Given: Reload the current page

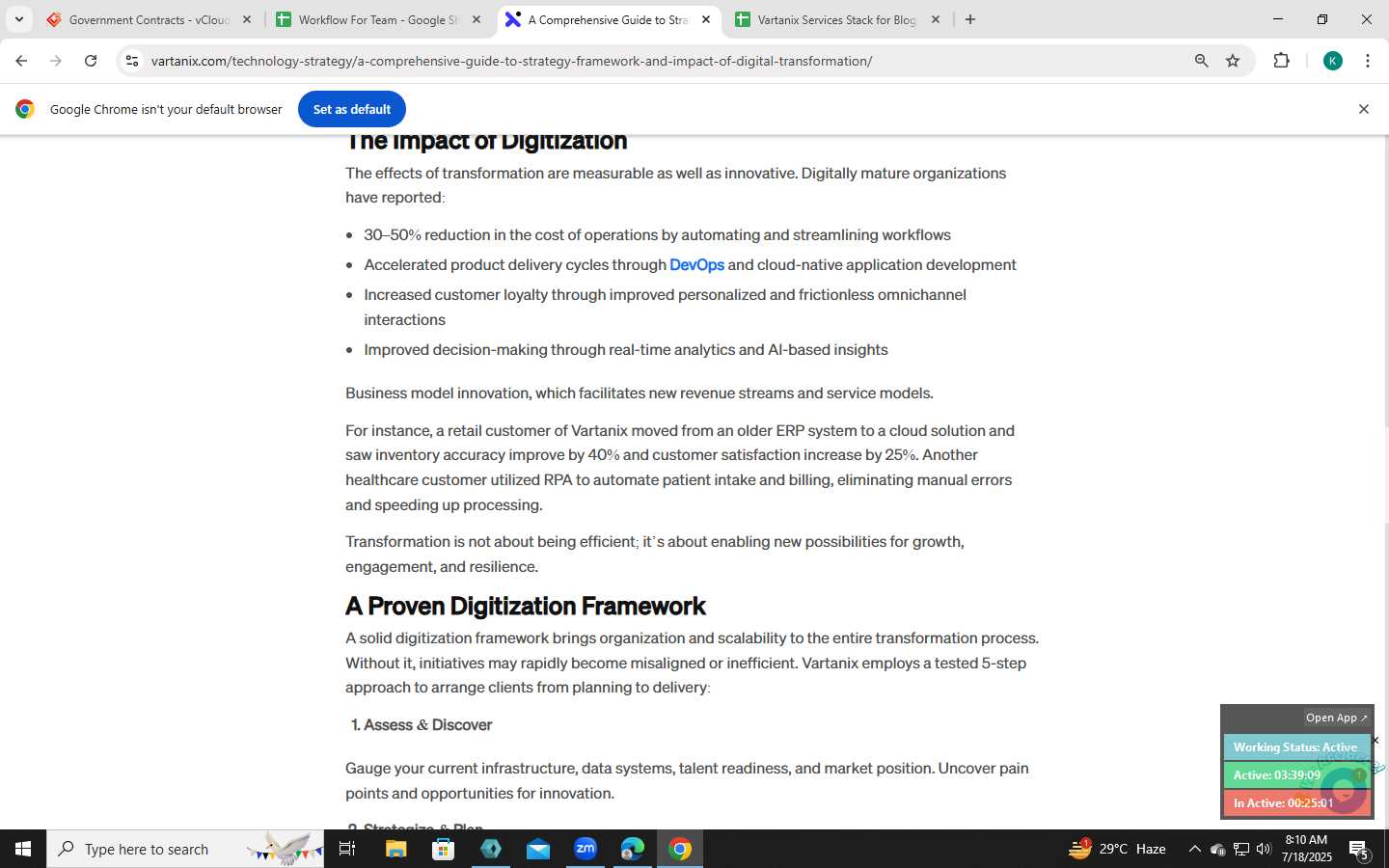Looking at the screenshot, I should pyautogui.click(x=91, y=61).
